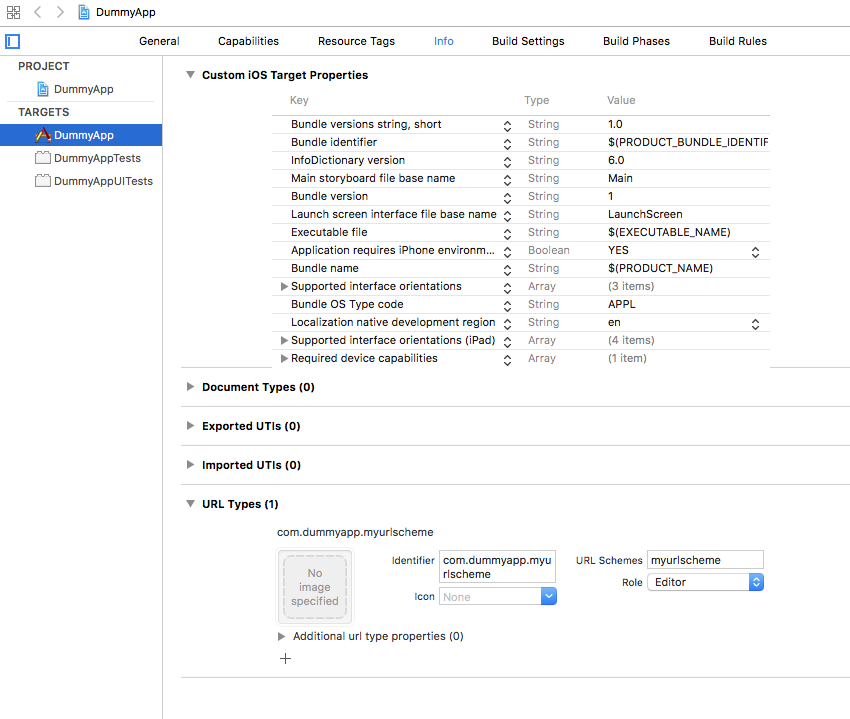Viewport: 850px width, 719px height.
Task: Click the Main storyboard value Main
Action: 620,178
